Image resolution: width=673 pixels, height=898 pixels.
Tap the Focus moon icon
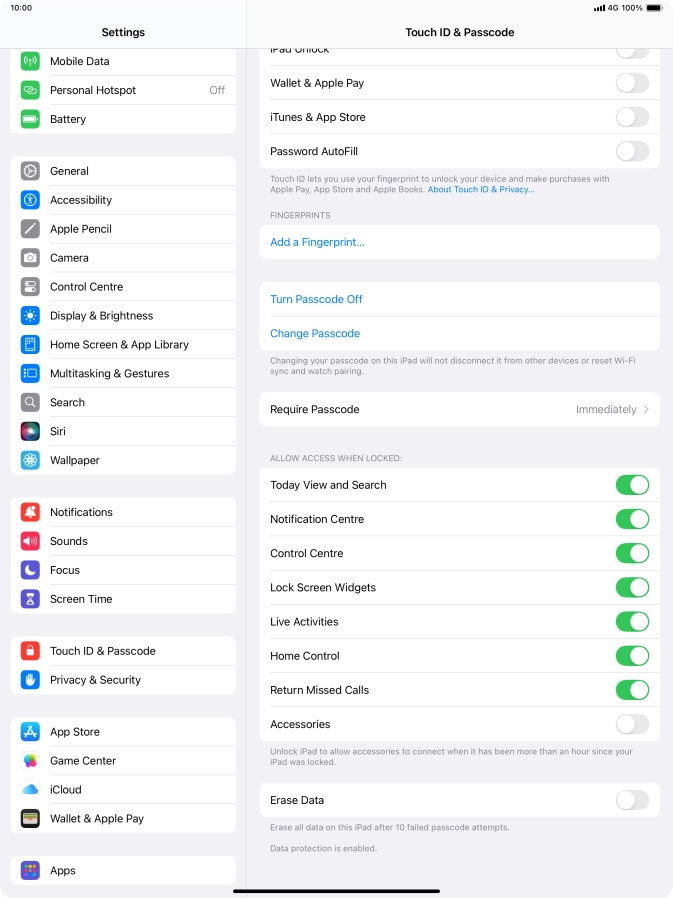[30, 570]
